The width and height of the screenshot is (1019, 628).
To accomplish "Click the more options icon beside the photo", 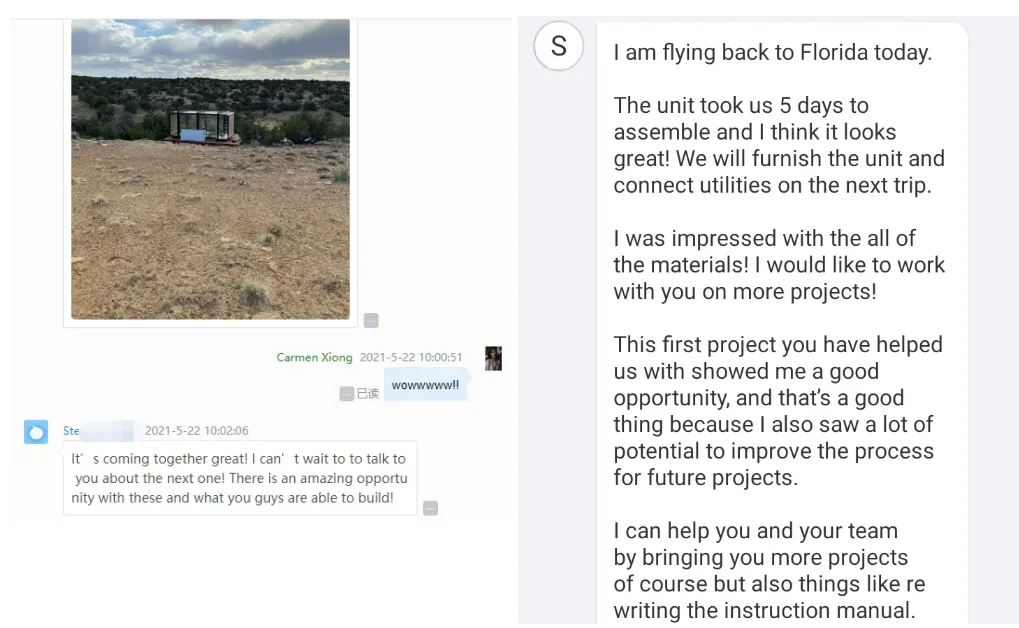I will (371, 321).
